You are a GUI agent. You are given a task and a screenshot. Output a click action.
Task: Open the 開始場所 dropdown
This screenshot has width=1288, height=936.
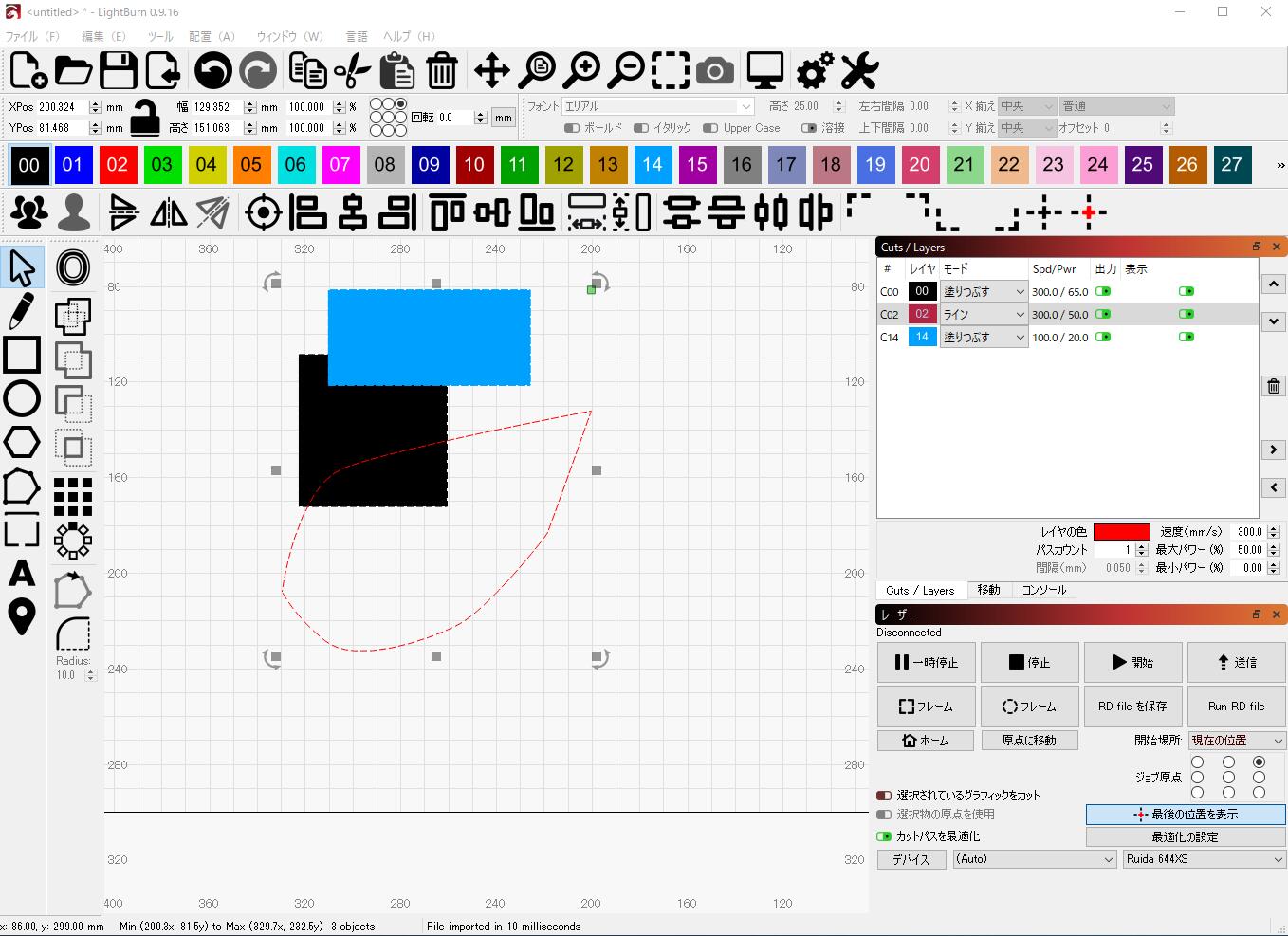1238,741
